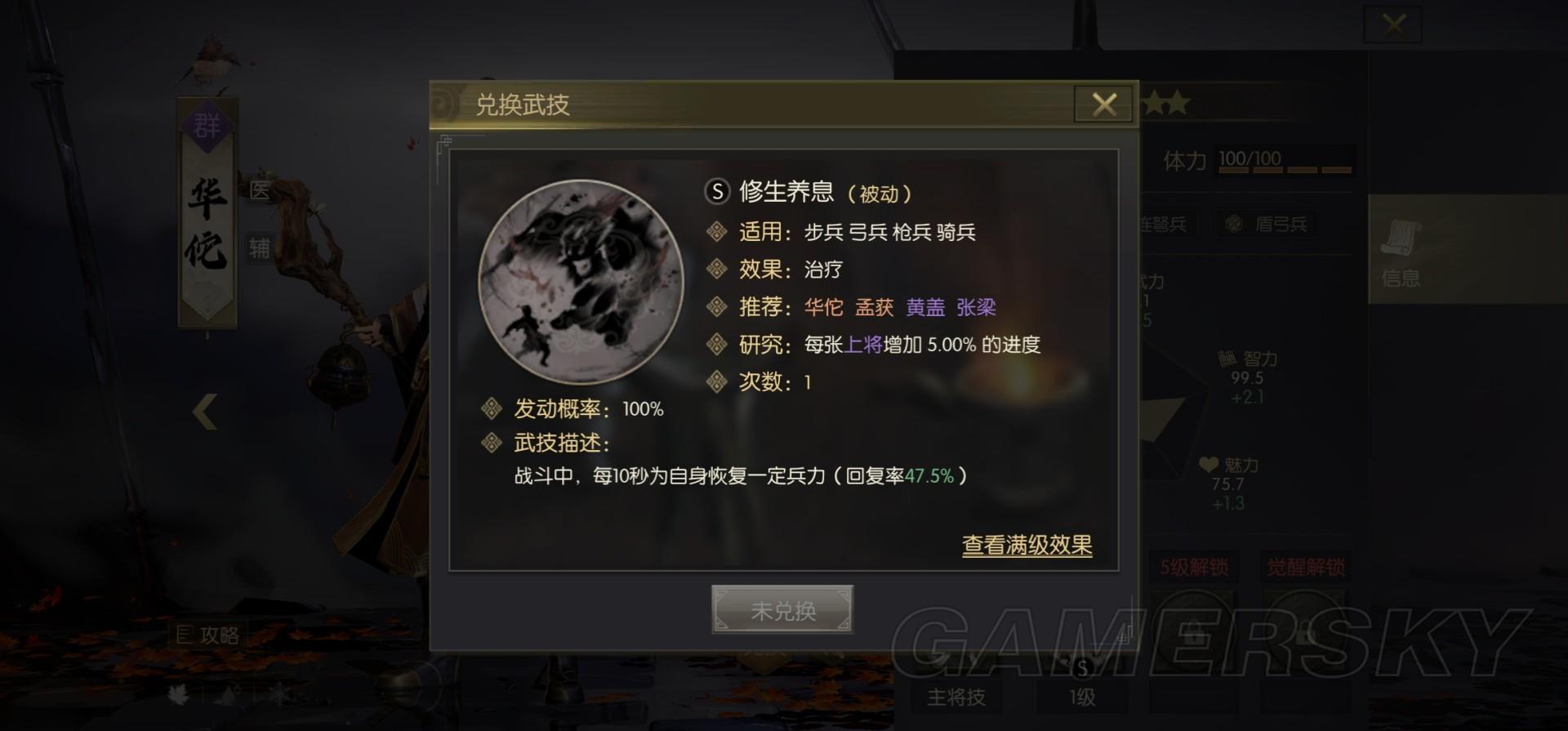The image size is (1568, 731).
Task: Click the 体力 stamina bar
Action: pos(1285,160)
